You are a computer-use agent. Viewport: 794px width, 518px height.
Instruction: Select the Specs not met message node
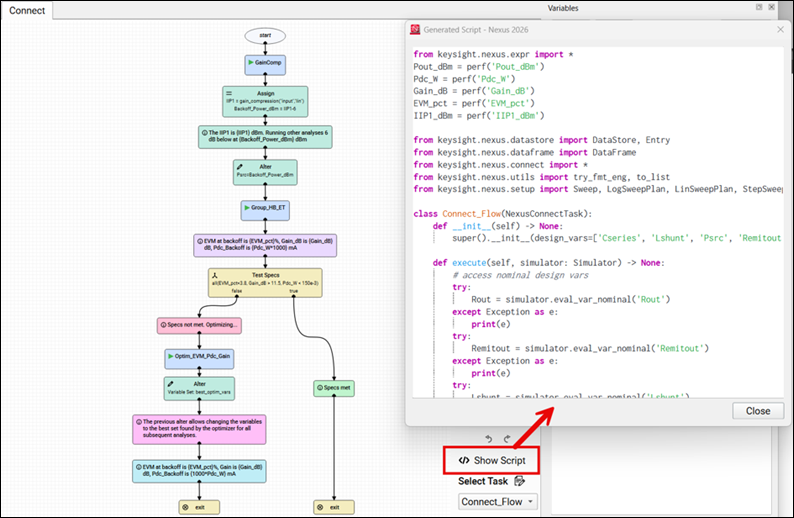199,325
